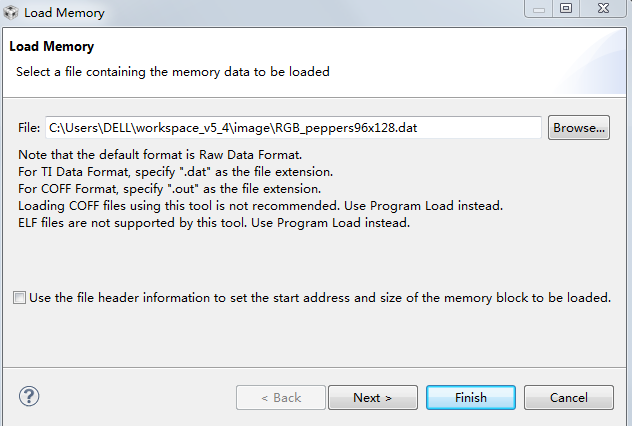Viewport: 632px width, 426px height.
Task: Close the dialog using the title bar X
Action: tap(603, 8)
